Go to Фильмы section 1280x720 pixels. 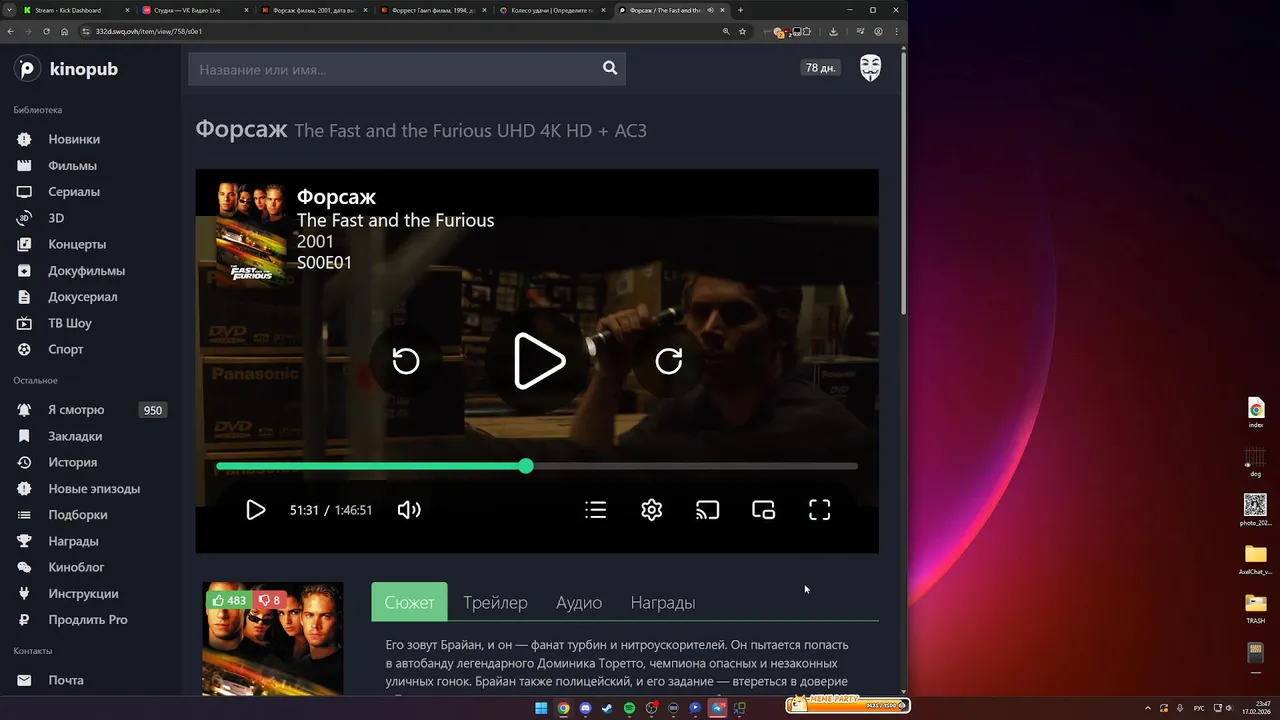72,165
